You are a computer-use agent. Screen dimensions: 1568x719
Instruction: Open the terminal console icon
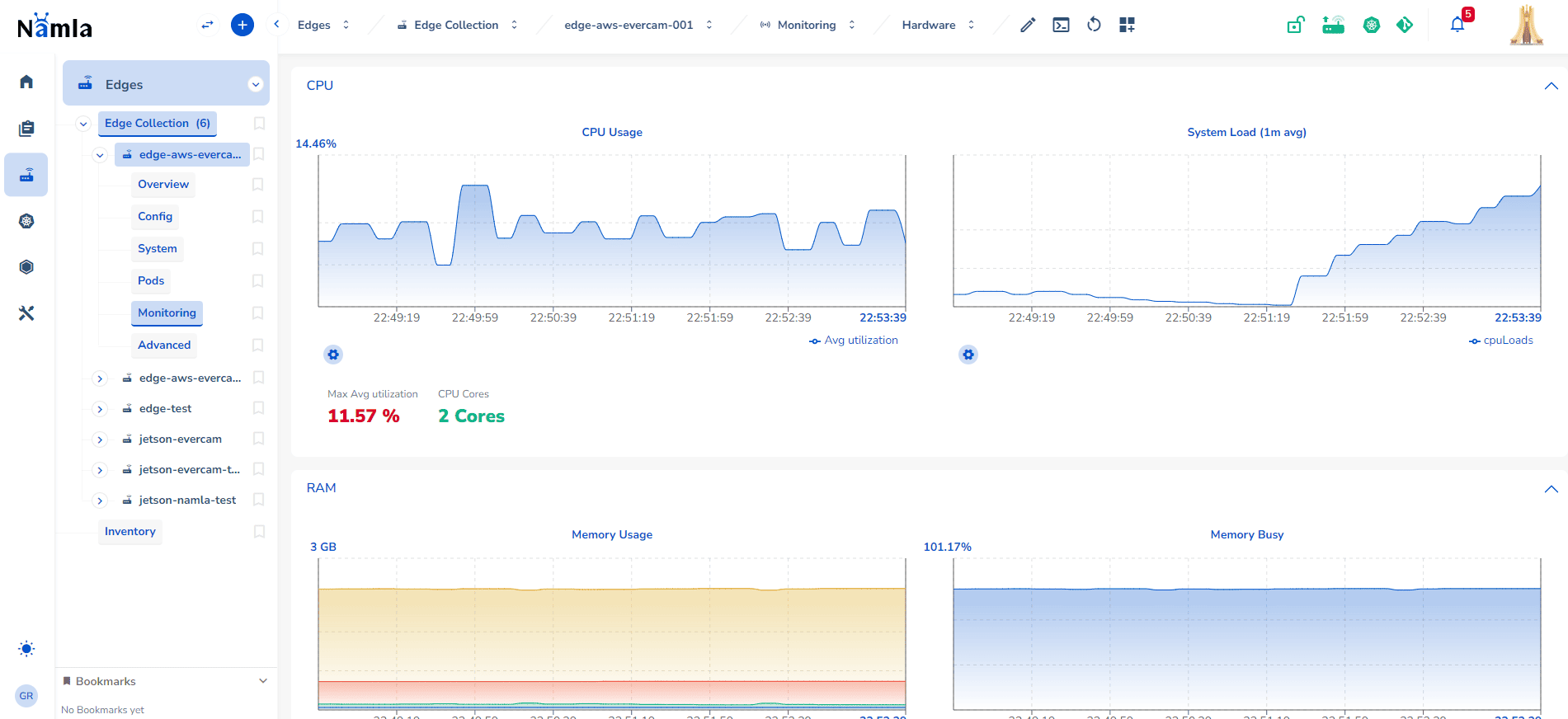pos(1061,26)
